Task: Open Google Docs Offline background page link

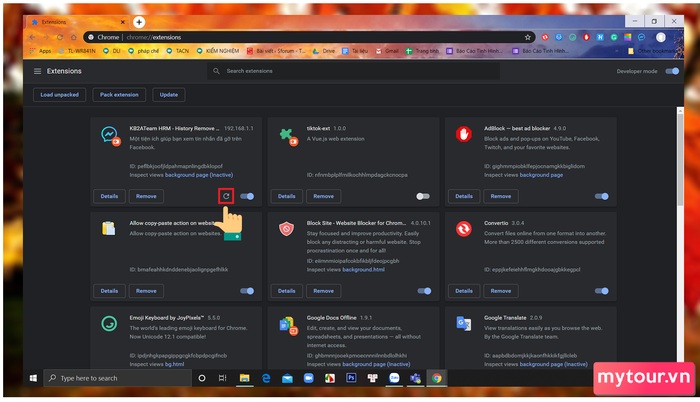Action: (376, 364)
